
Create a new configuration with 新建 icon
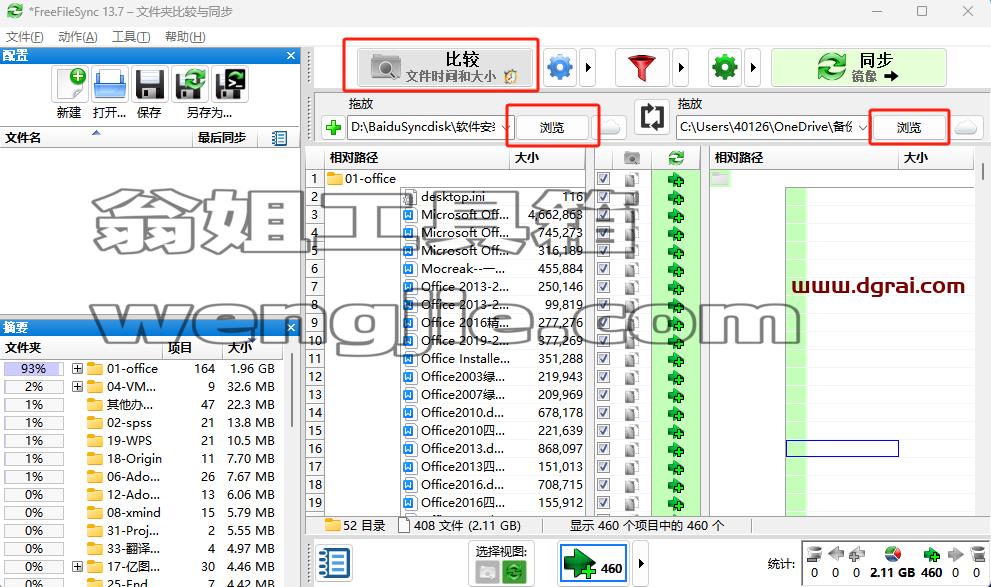click(70, 85)
